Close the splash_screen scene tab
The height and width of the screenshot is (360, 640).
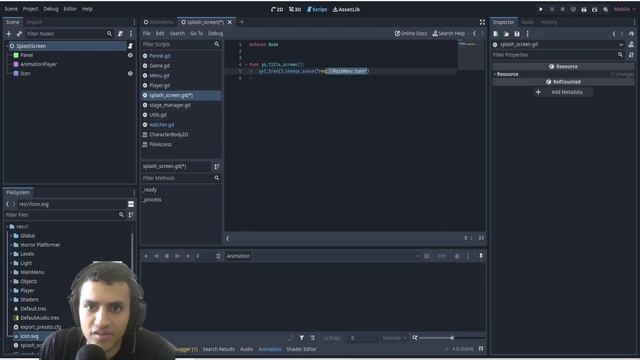[230, 22]
